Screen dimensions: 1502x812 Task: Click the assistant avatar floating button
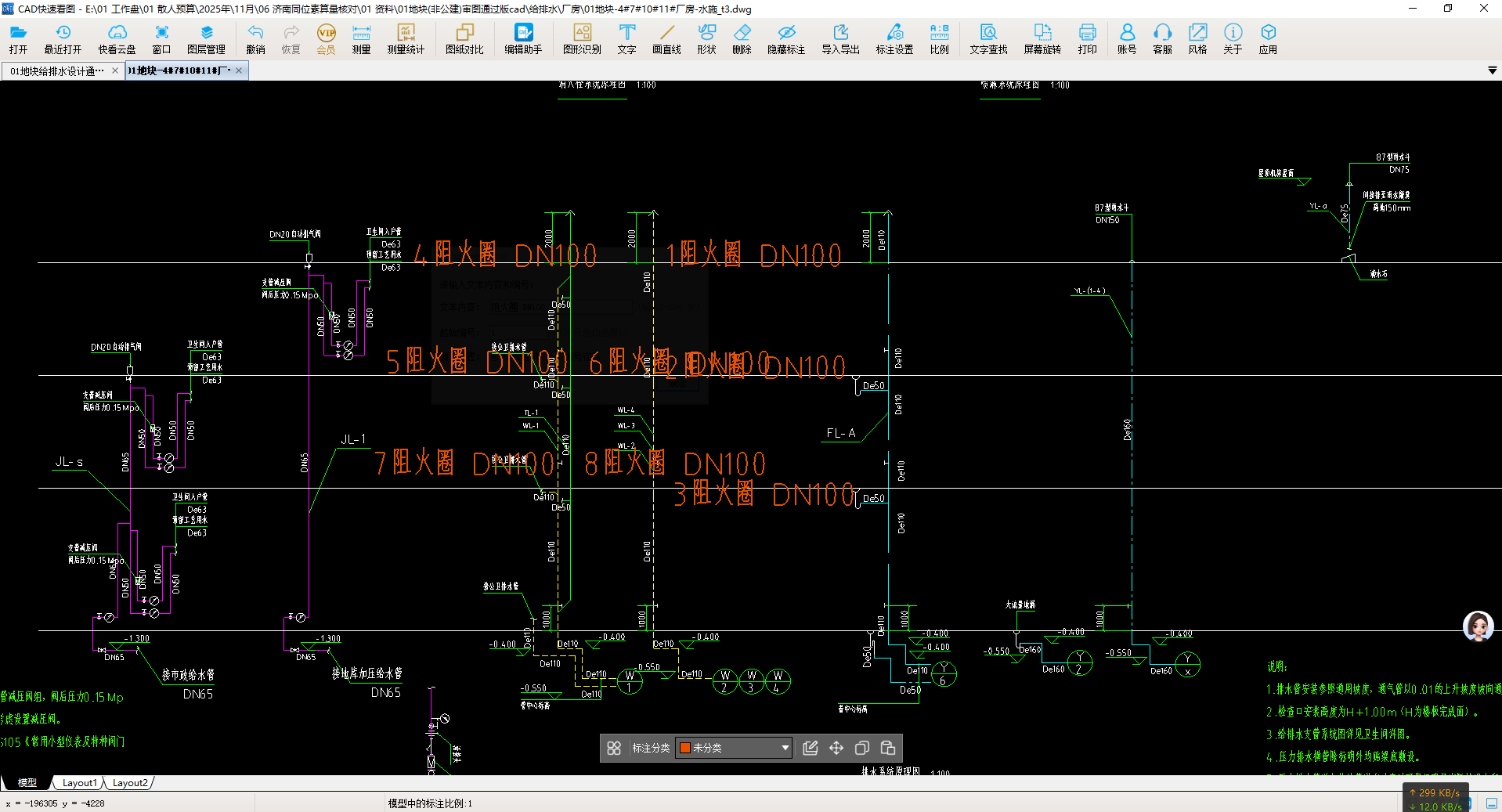pyautogui.click(x=1479, y=626)
